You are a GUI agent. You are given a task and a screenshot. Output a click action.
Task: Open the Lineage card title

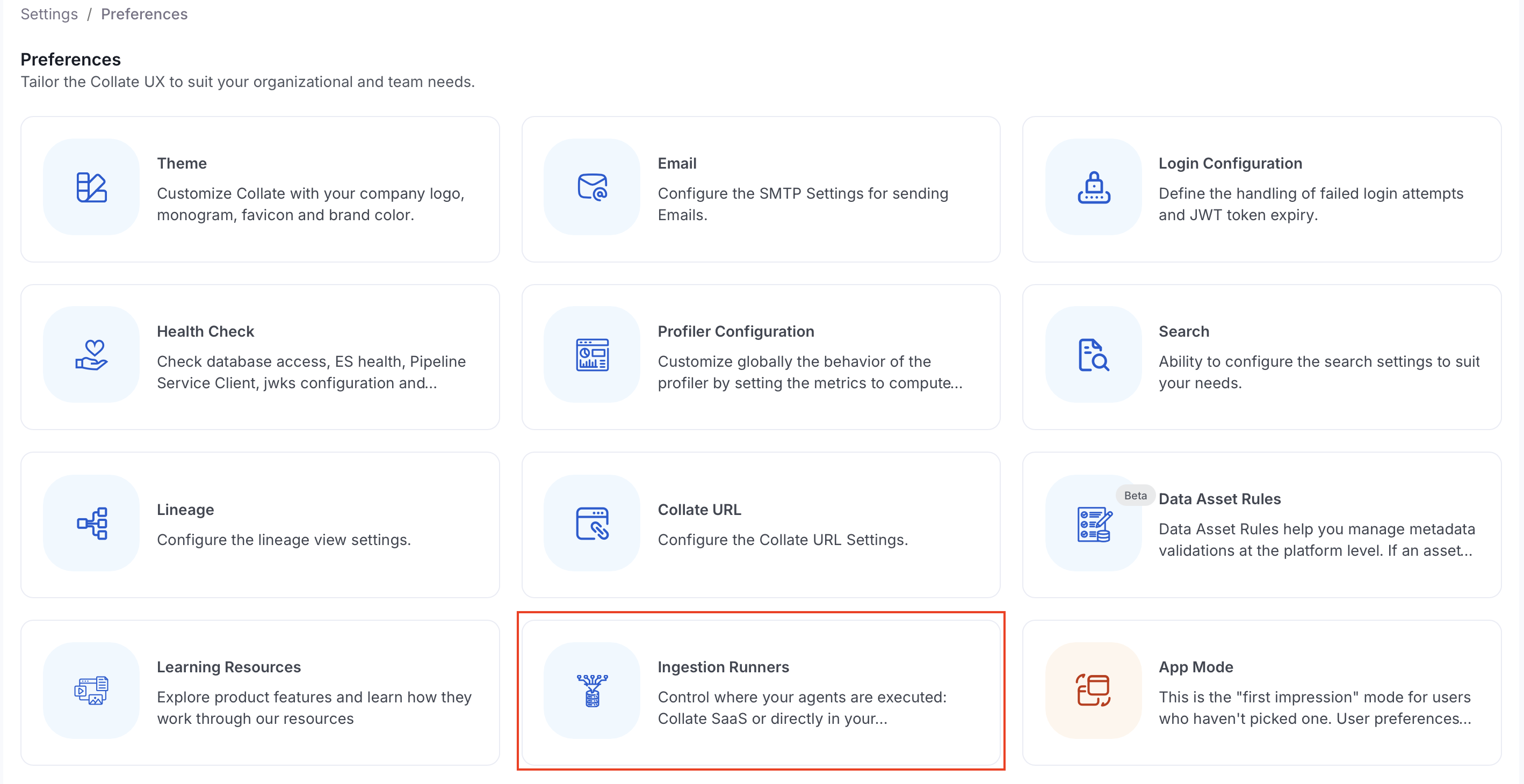click(x=185, y=510)
